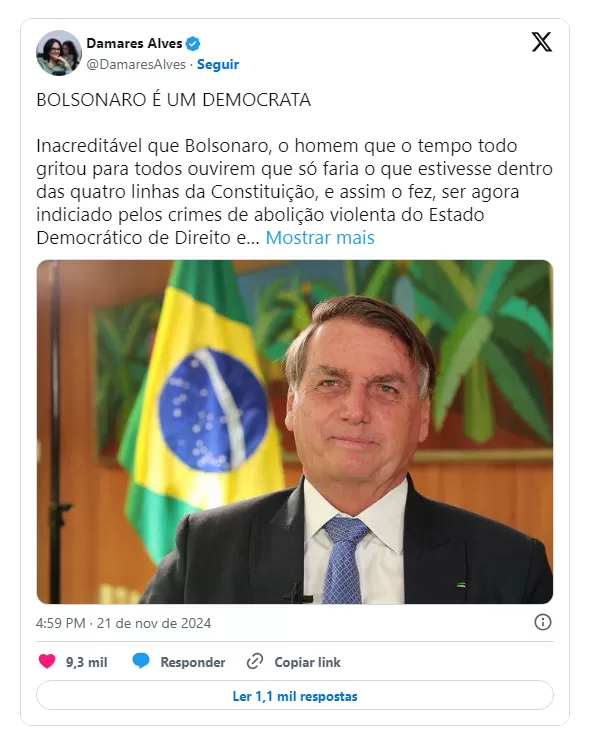Like the post with heart icon
This screenshot has height=735, width=610.
47,661
